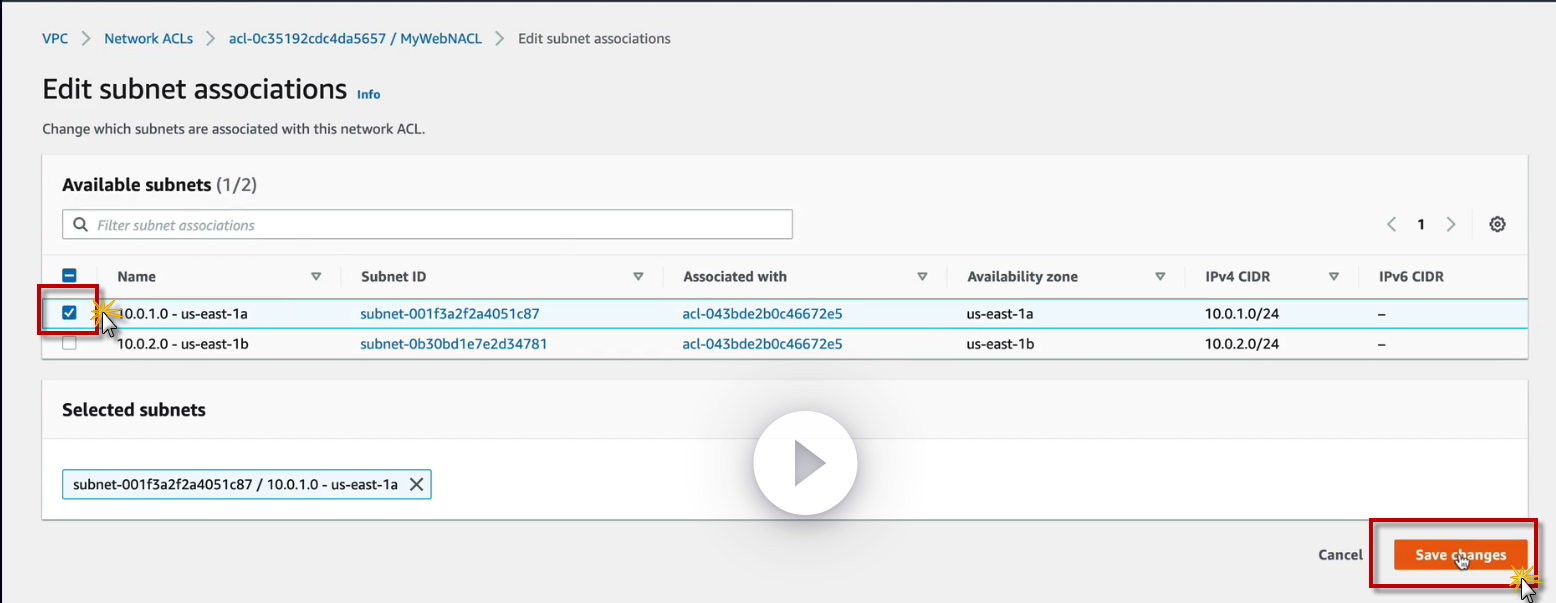Open table preferences gear icon
This screenshot has height=603, width=1556.
(x=1497, y=224)
